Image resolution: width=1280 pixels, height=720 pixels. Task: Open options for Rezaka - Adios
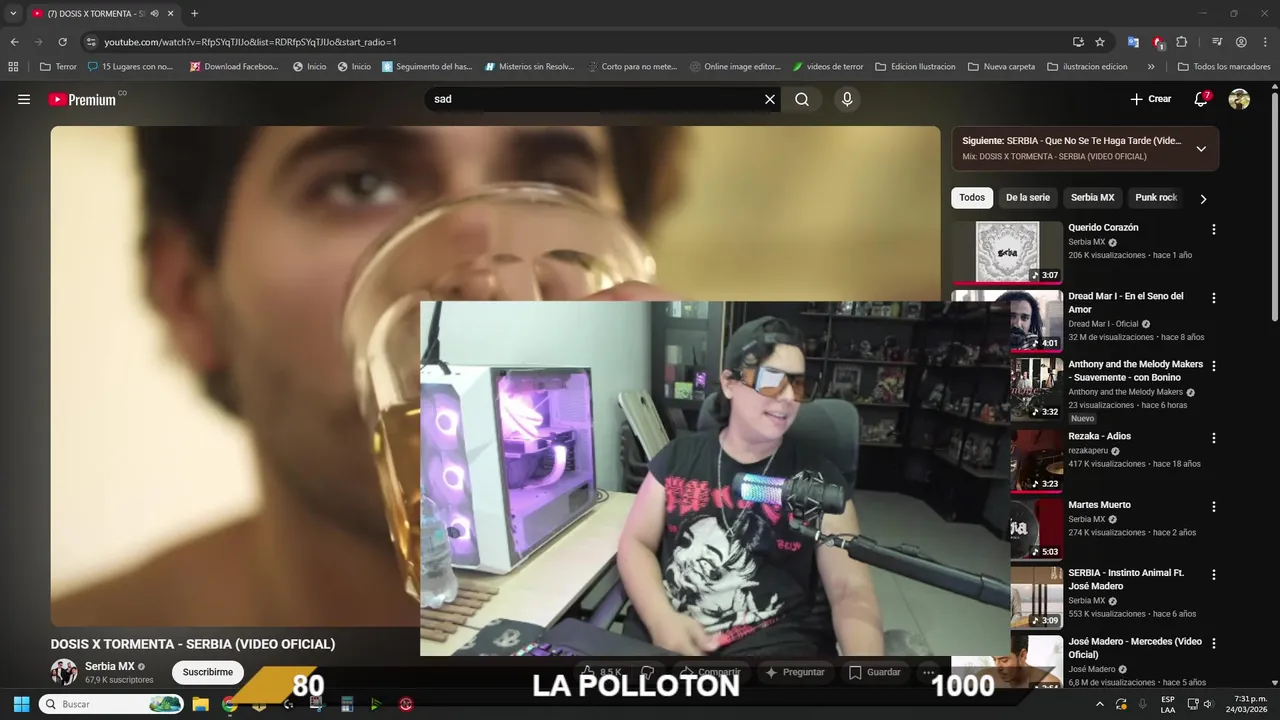click(1214, 438)
